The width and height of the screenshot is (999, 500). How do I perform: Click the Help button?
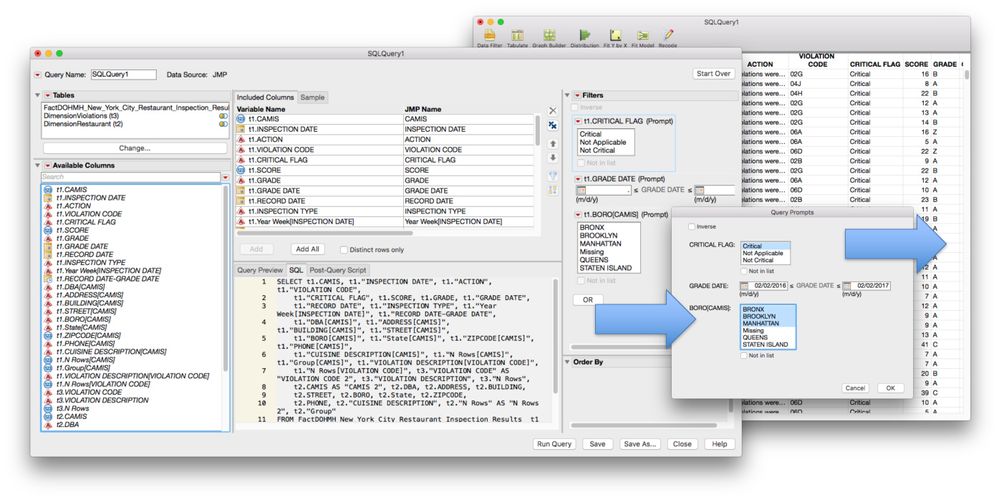(x=719, y=444)
